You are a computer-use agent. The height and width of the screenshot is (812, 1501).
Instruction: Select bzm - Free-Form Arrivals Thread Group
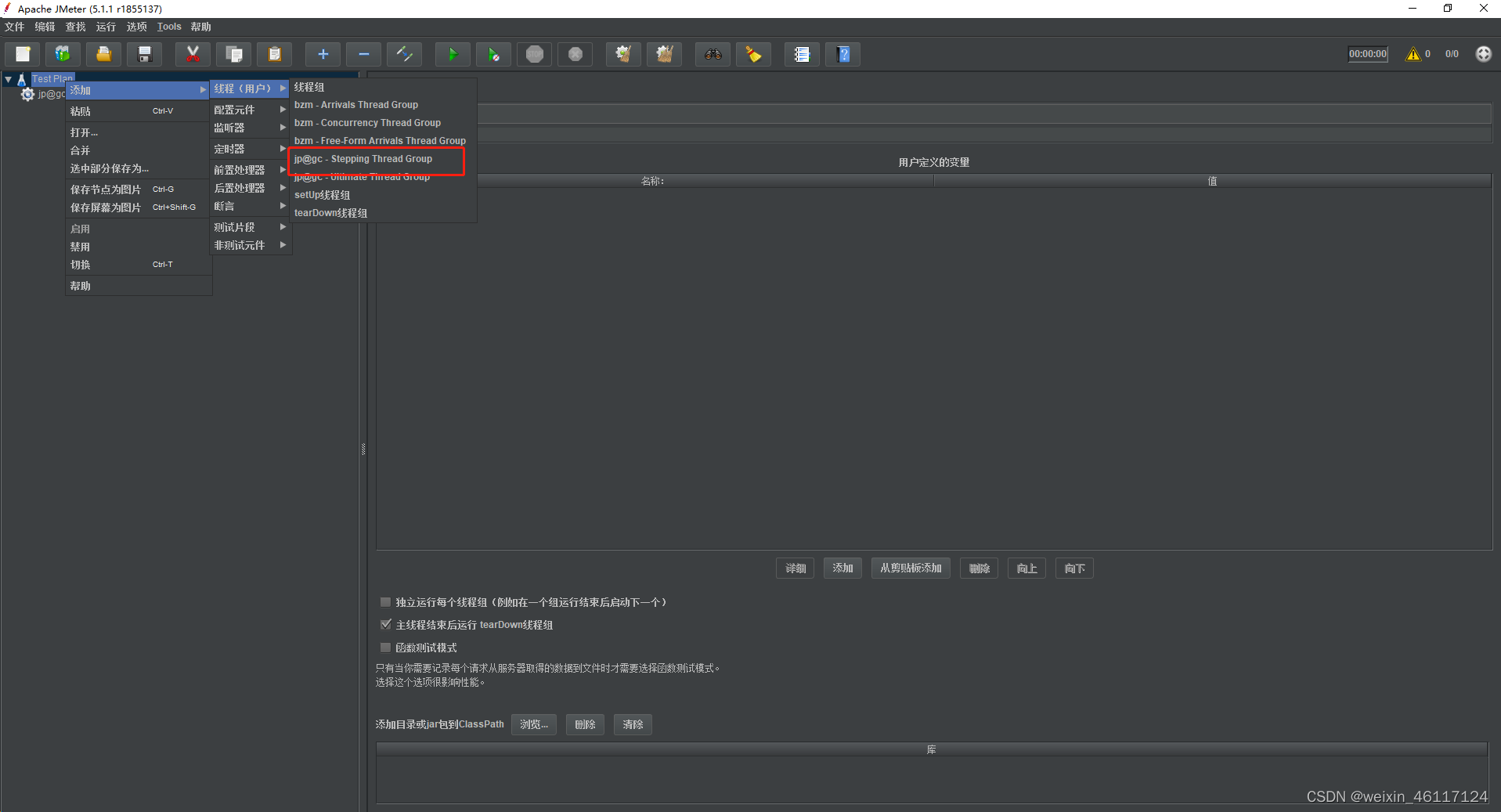coord(383,141)
